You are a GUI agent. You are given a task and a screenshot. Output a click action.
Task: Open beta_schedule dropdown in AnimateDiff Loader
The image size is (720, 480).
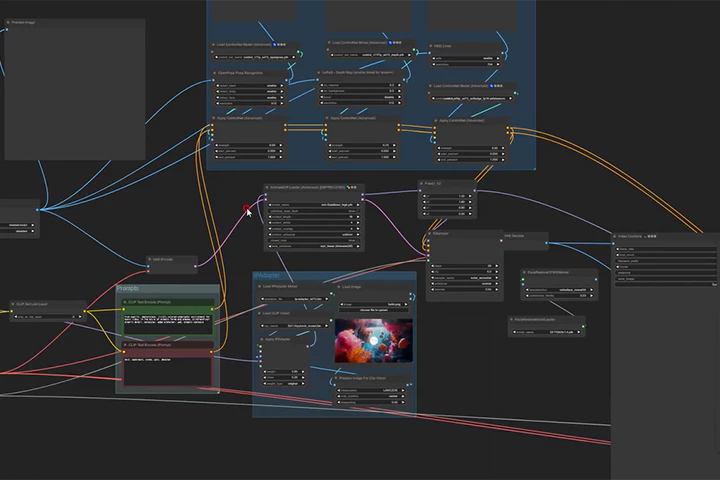click(x=314, y=246)
